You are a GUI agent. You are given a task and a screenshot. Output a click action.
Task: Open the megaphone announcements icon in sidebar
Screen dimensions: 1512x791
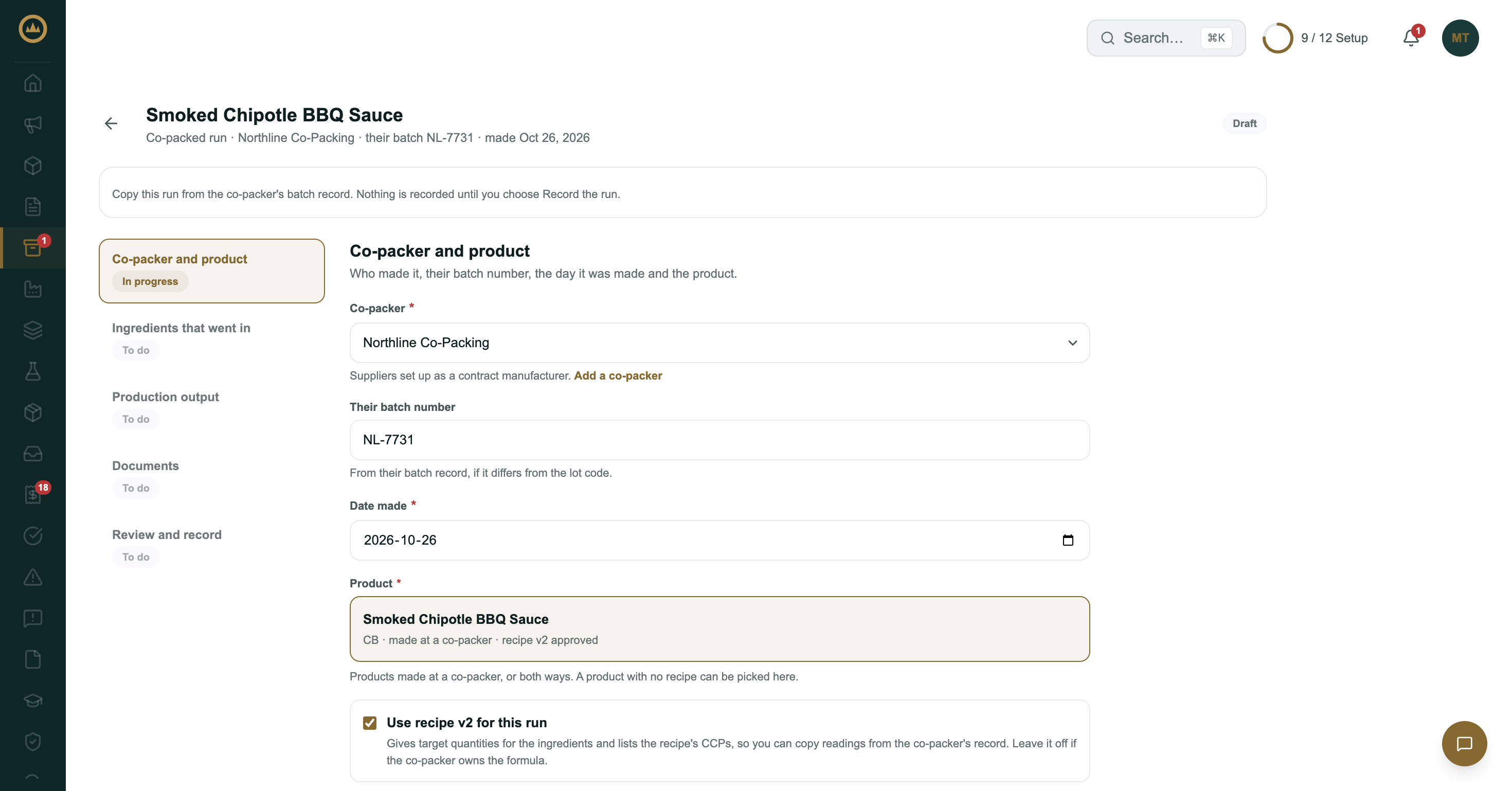(x=33, y=124)
